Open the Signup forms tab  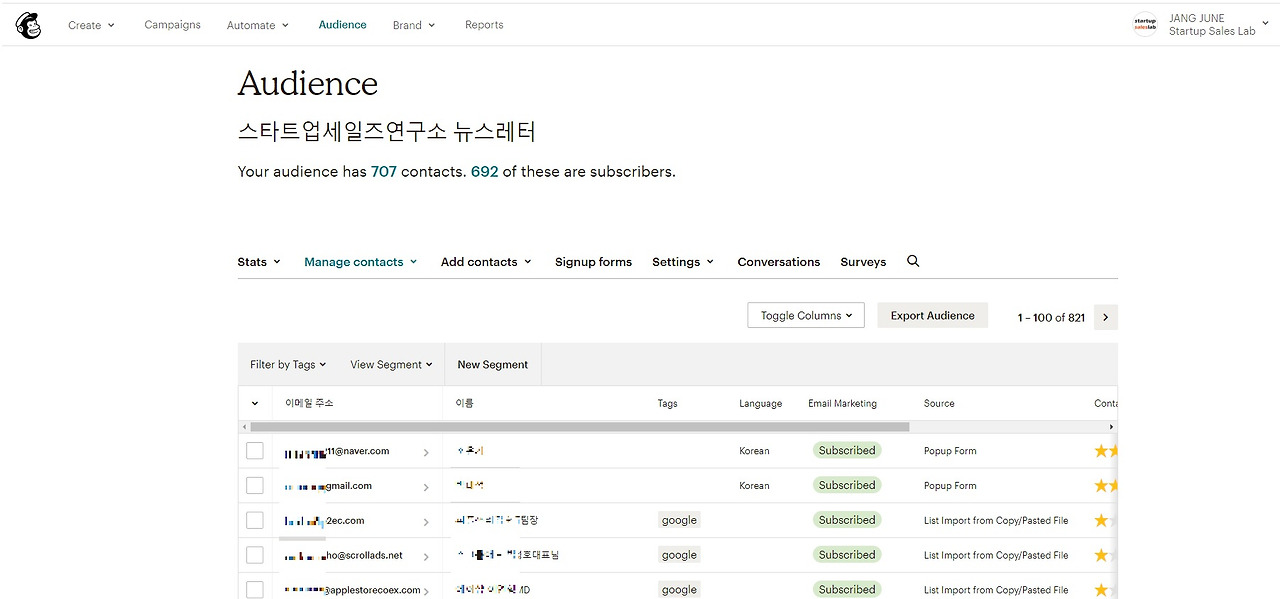(593, 262)
